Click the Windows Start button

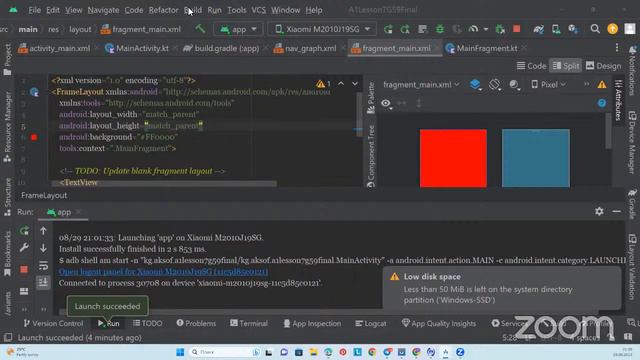(x=180, y=352)
